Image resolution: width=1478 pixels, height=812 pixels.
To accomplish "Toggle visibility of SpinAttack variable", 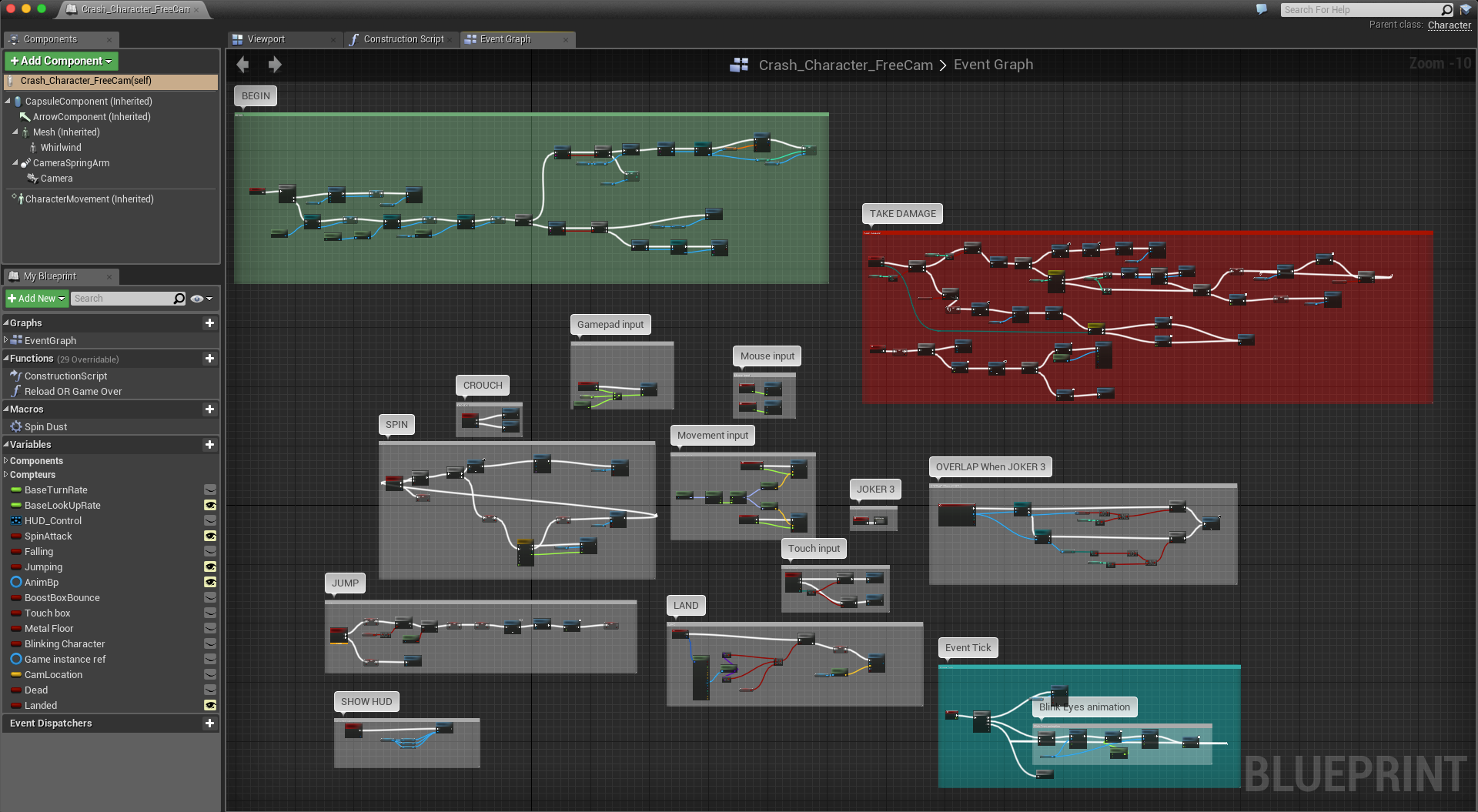I will (209, 536).
